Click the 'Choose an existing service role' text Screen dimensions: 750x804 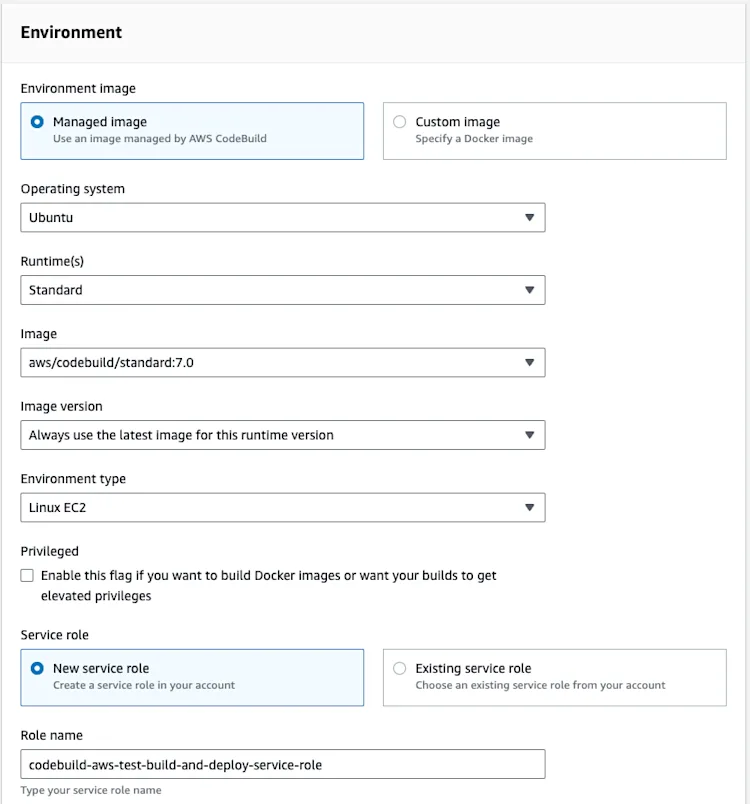[540, 686]
